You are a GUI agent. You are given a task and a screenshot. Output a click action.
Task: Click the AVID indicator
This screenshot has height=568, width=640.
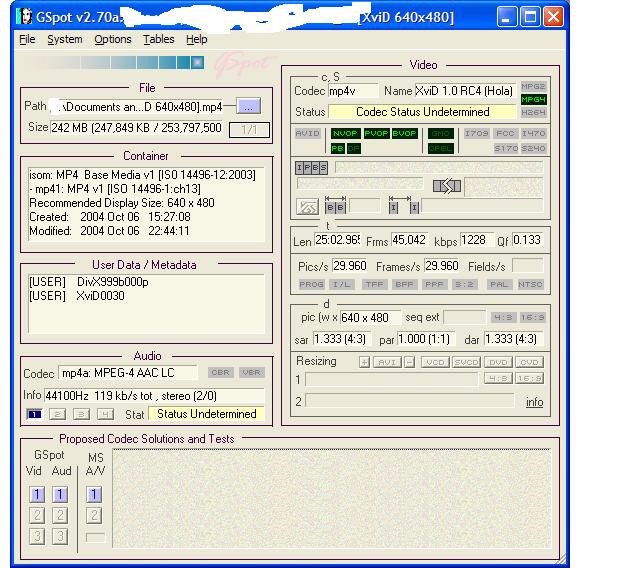click(308, 133)
